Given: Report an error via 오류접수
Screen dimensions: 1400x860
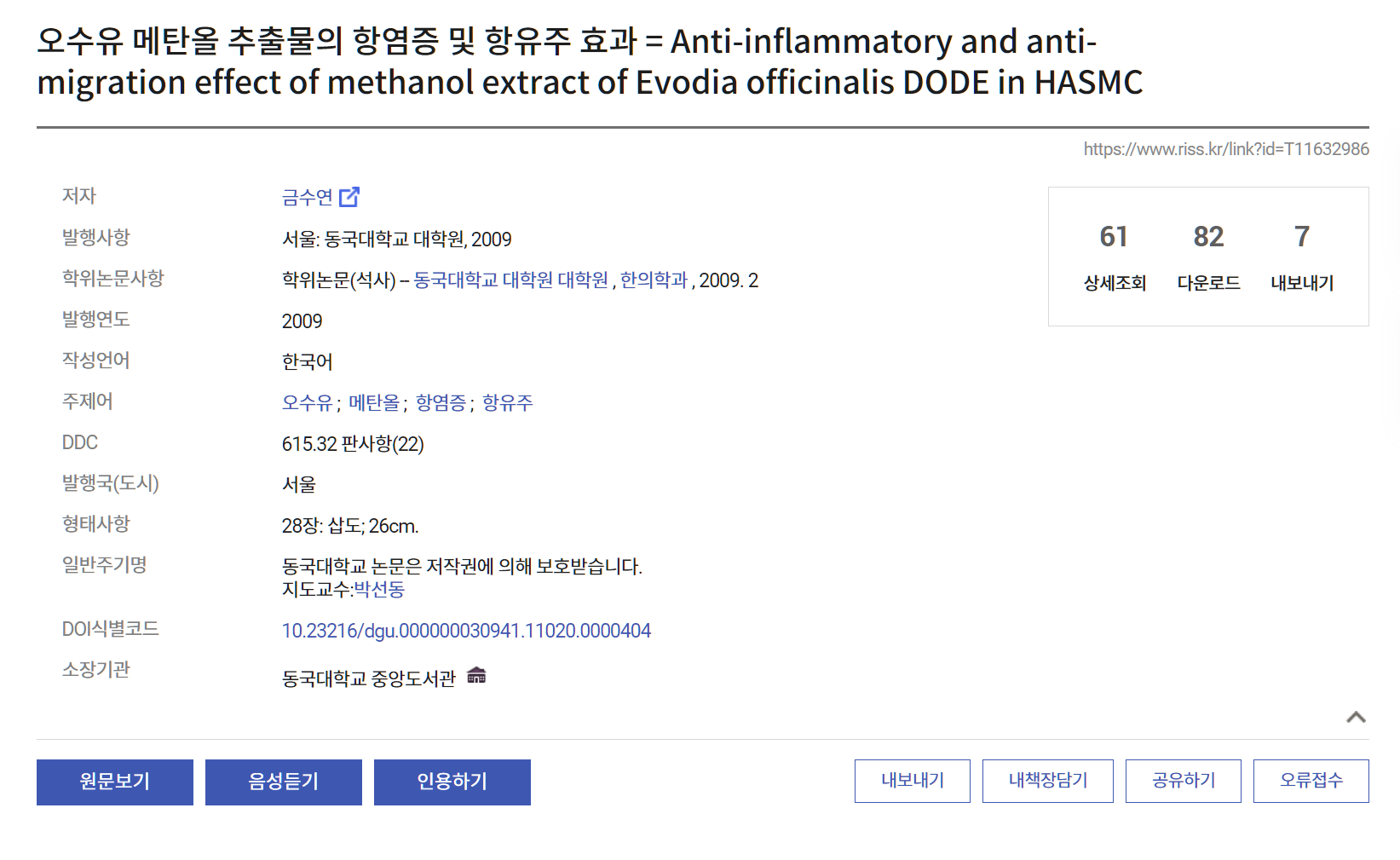Looking at the screenshot, I should [x=1311, y=781].
